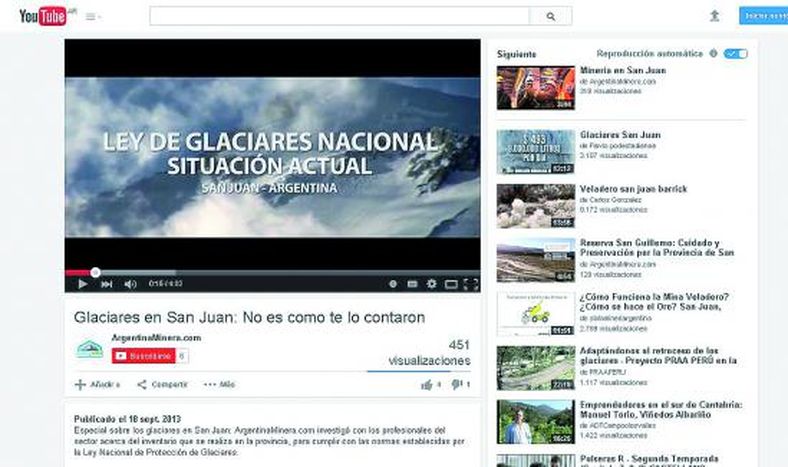Seek using the red progress bar handle
The height and width of the screenshot is (467, 788).
point(95,272)
